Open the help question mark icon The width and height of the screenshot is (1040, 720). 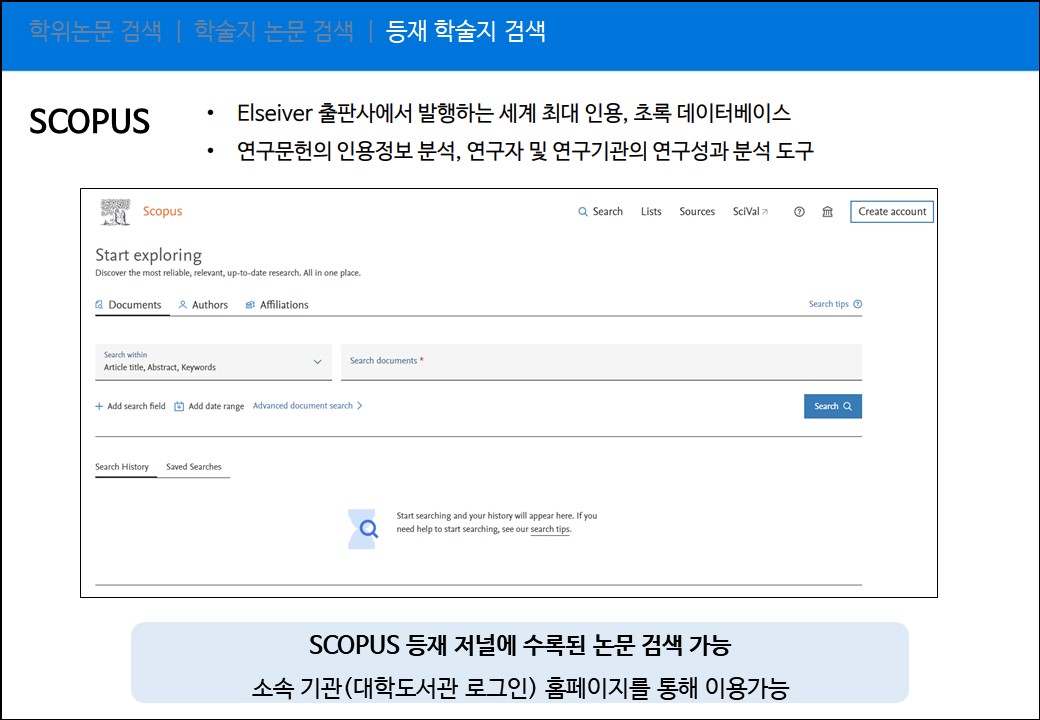pos(799,212)
